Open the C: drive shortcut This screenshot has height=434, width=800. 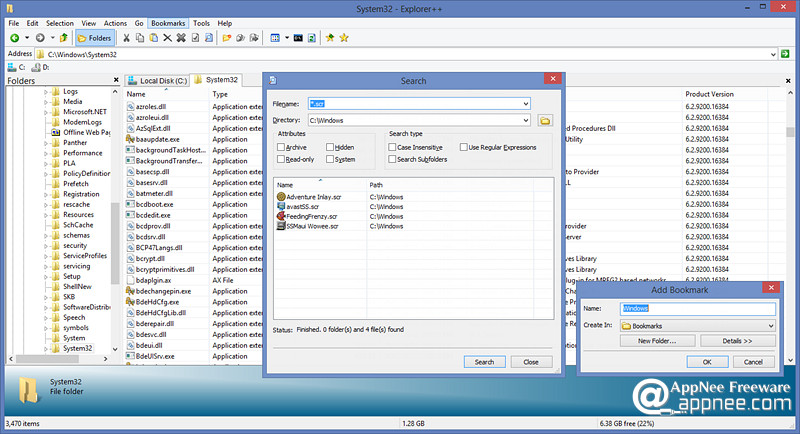pyautogui.click(x=16, y=67)
